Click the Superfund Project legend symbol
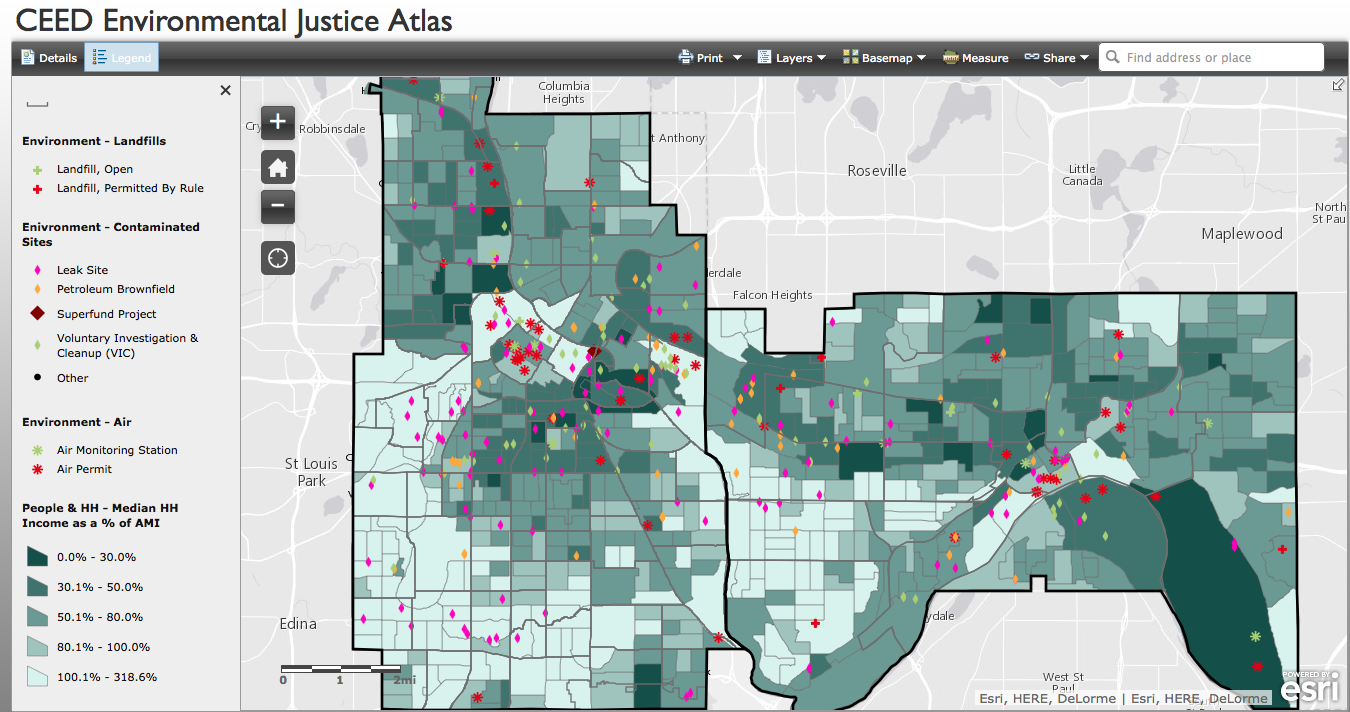Screen dimensions: 1350x712 click(x=37, y=314)
